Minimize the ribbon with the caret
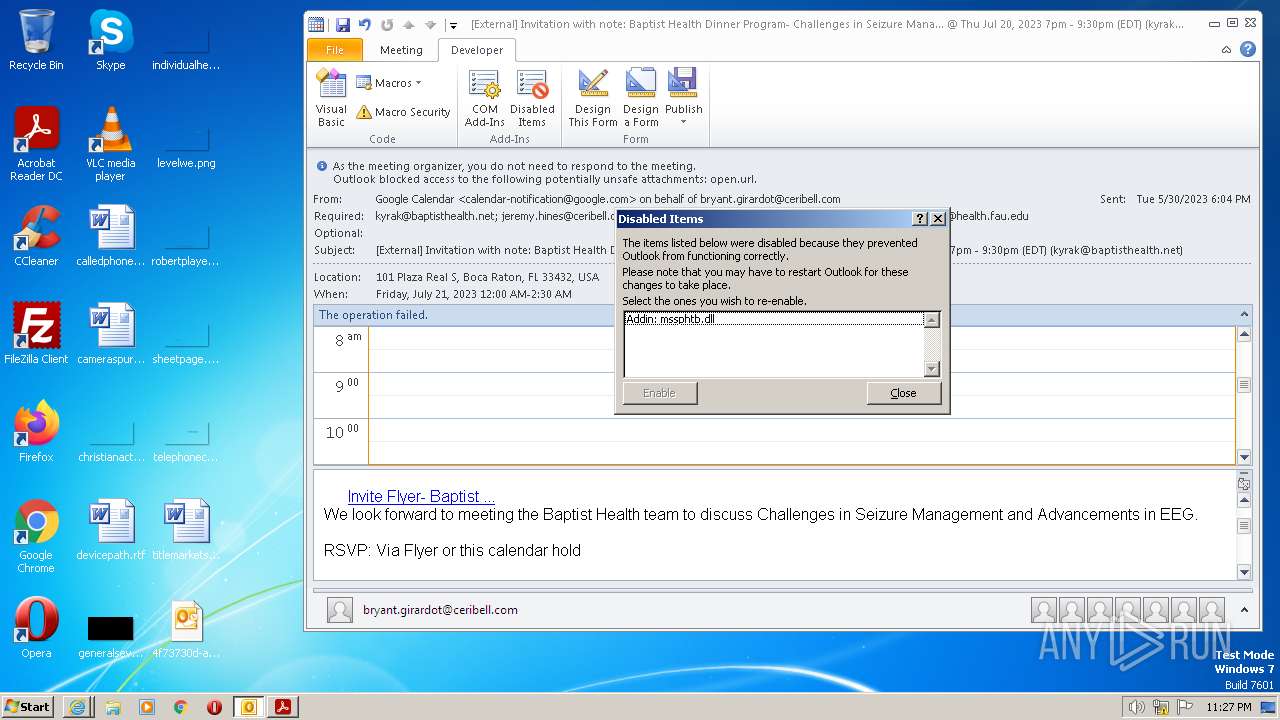This screenshot has height=720, width=1280. click(x=1227, y=49)
